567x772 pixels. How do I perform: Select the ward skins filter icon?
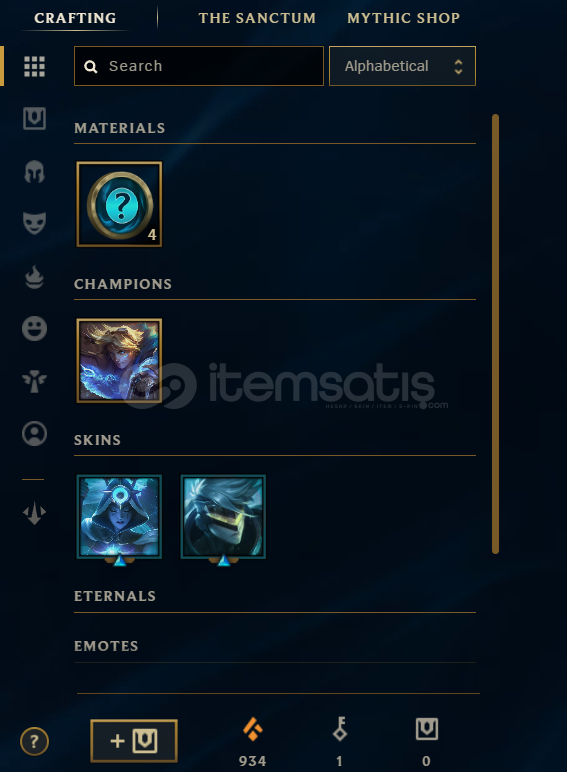click(x=34, y=382)
